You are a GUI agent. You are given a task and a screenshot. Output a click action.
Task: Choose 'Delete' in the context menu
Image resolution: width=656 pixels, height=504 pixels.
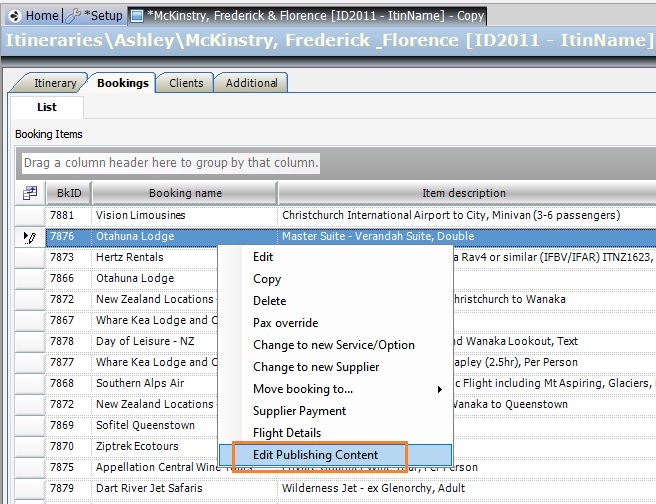point(269,301)
